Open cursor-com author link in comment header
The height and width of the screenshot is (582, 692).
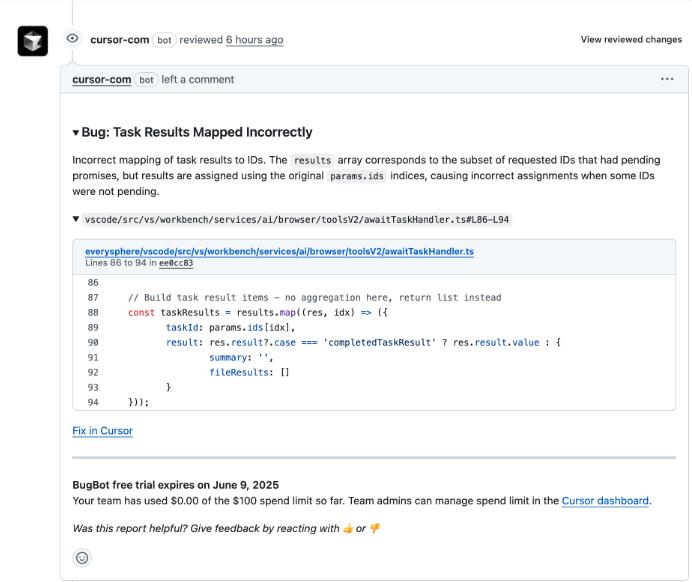coord(102,79)
